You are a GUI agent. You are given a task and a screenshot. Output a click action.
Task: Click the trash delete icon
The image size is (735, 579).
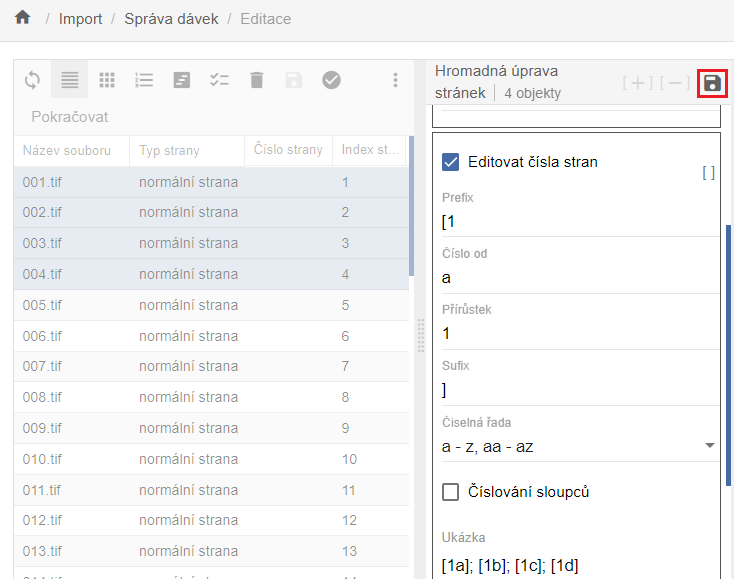257,80
